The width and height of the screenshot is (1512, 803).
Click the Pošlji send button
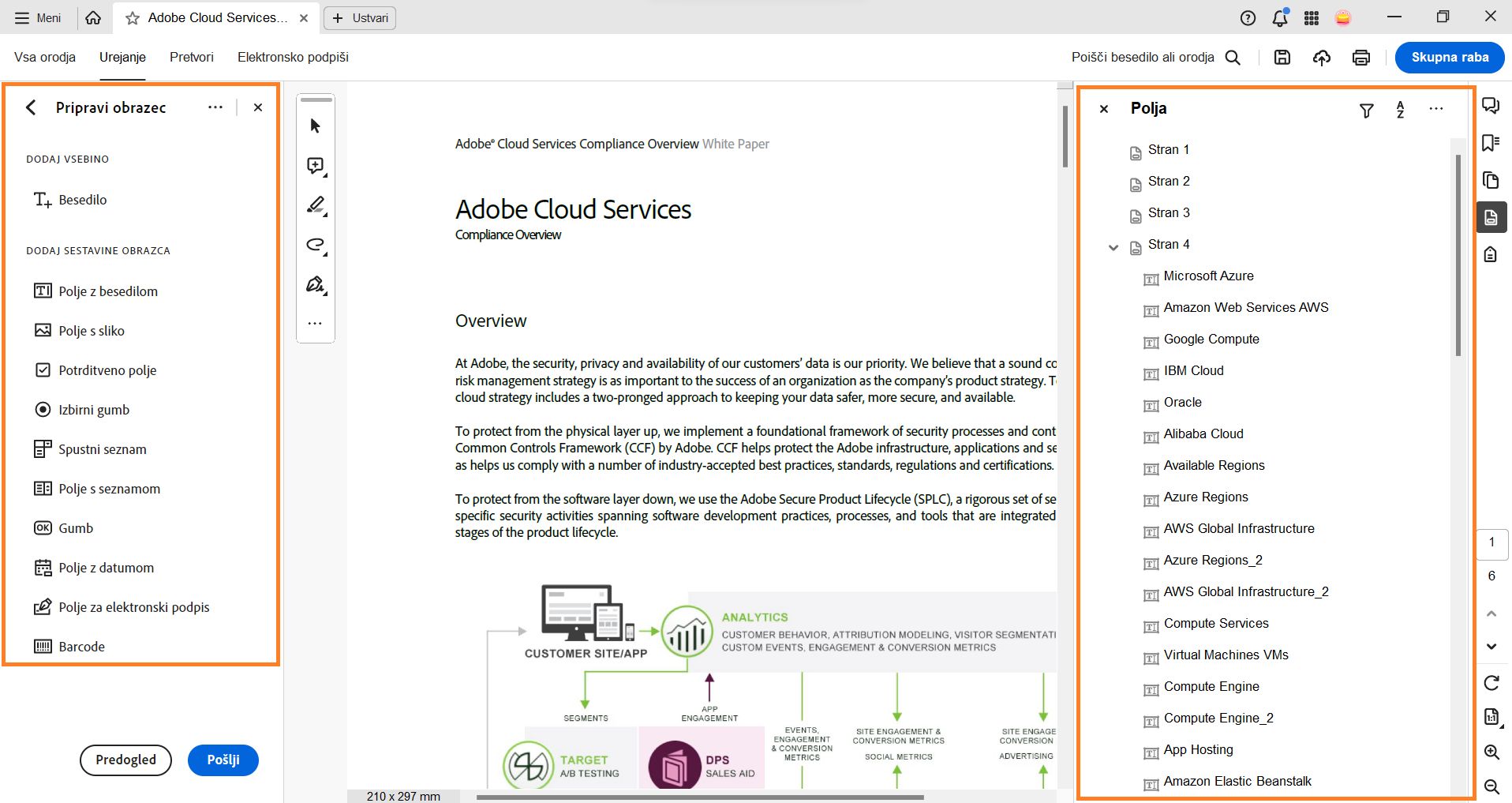point(223,760)
